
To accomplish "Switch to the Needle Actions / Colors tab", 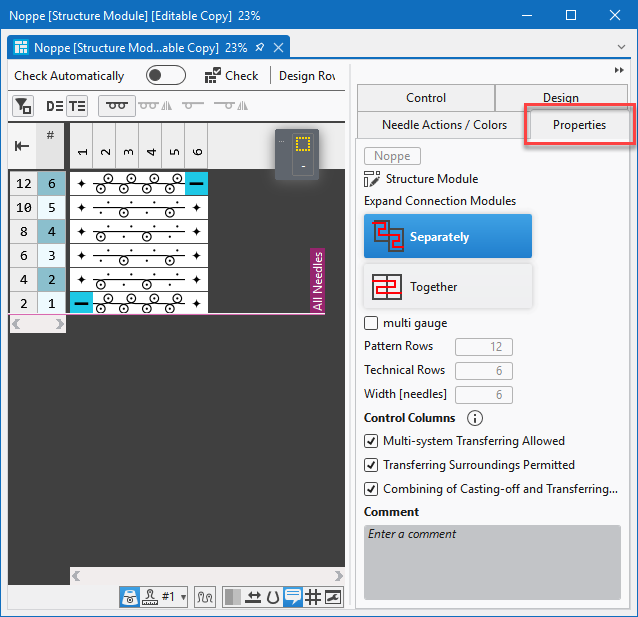I will coord(444,125).
